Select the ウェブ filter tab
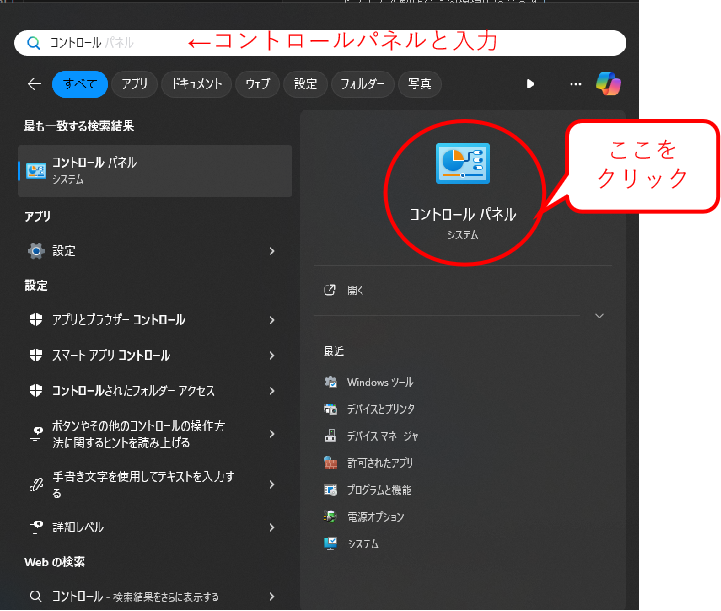 pyautogui.click(x=258, y=84)
